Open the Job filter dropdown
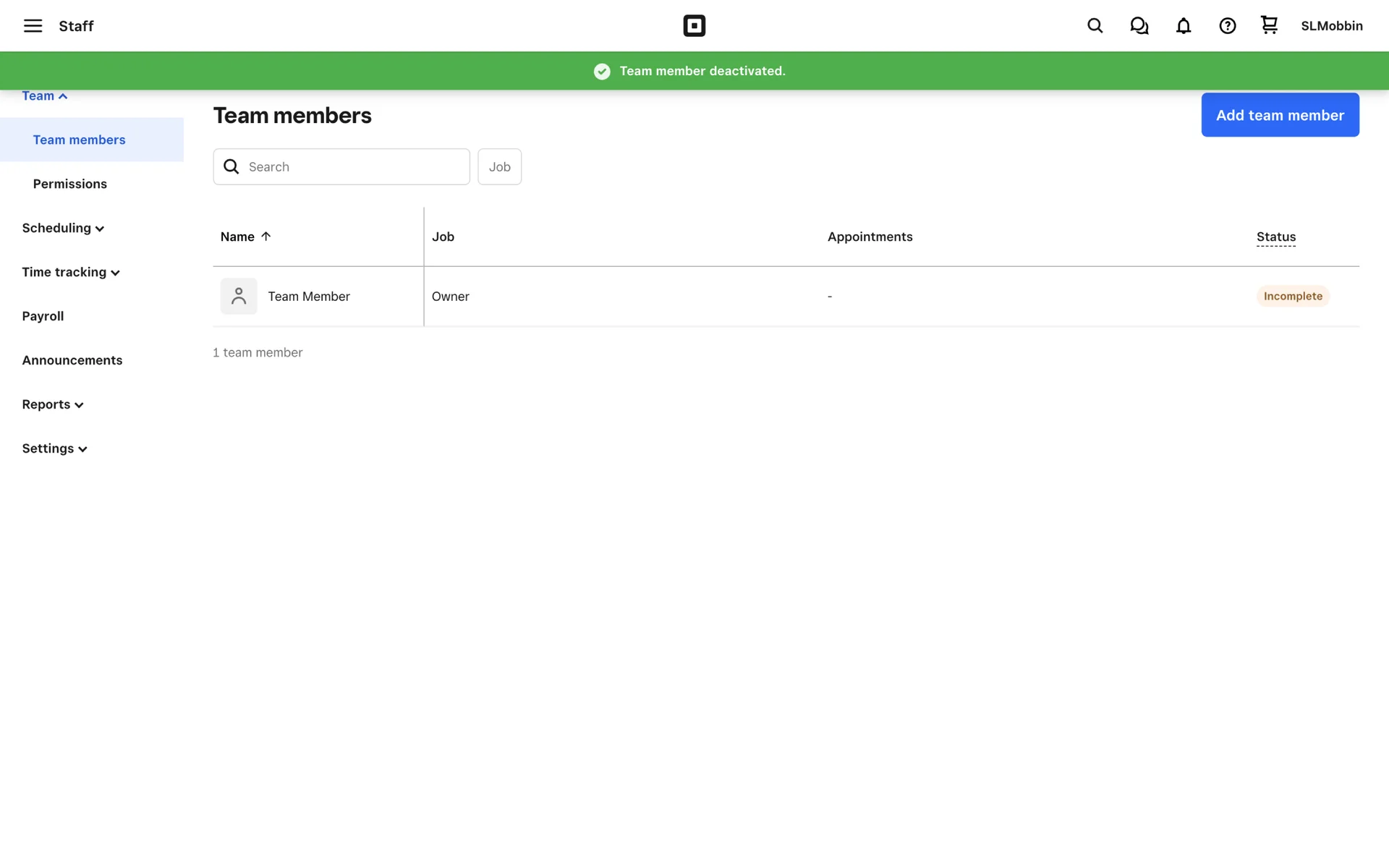This screenshot has width=1389, height=868. (x=499, y=166)
